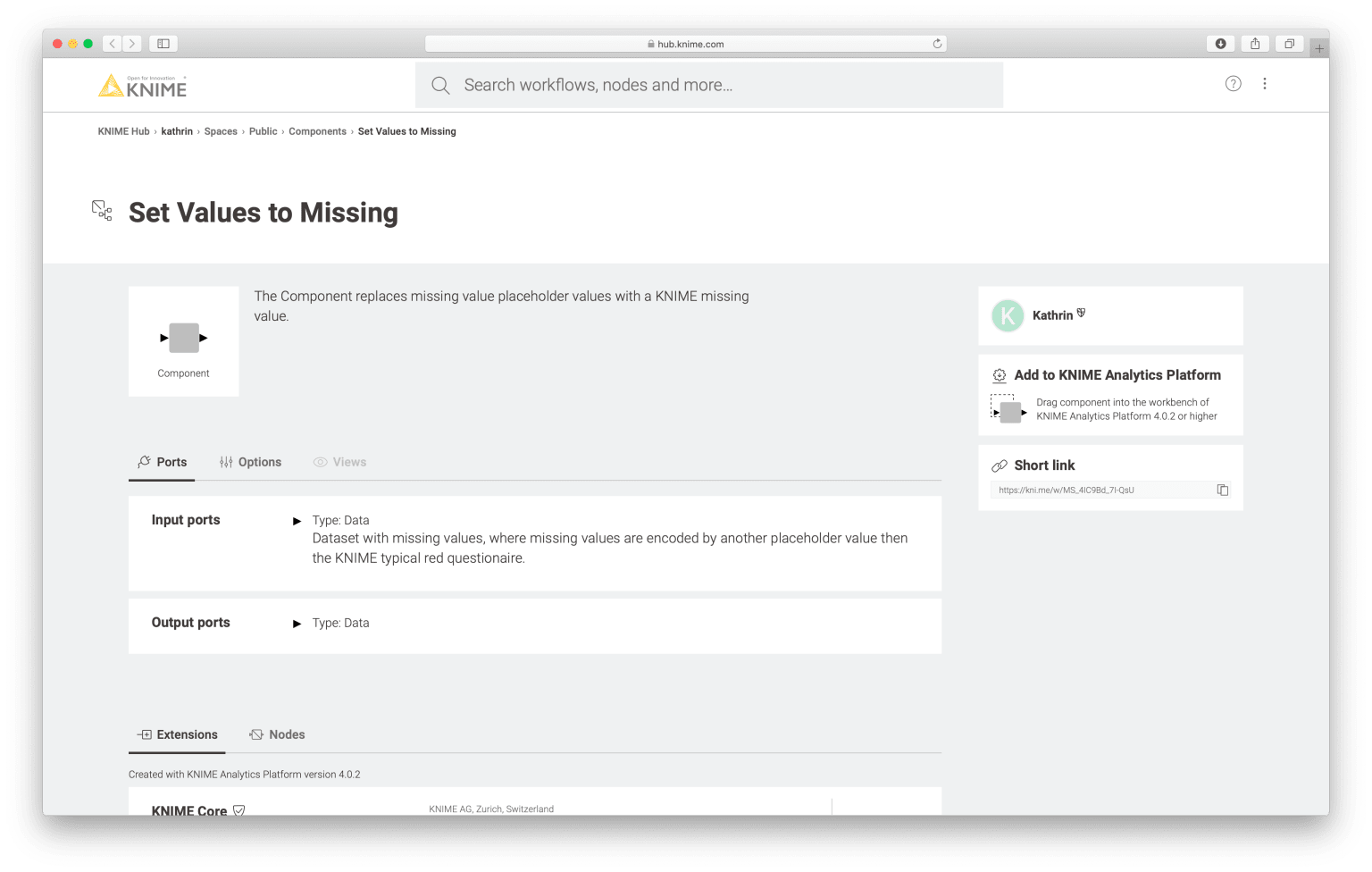Open Public breadcrumb link
1372x872 pixels.
tap(264, 131)
